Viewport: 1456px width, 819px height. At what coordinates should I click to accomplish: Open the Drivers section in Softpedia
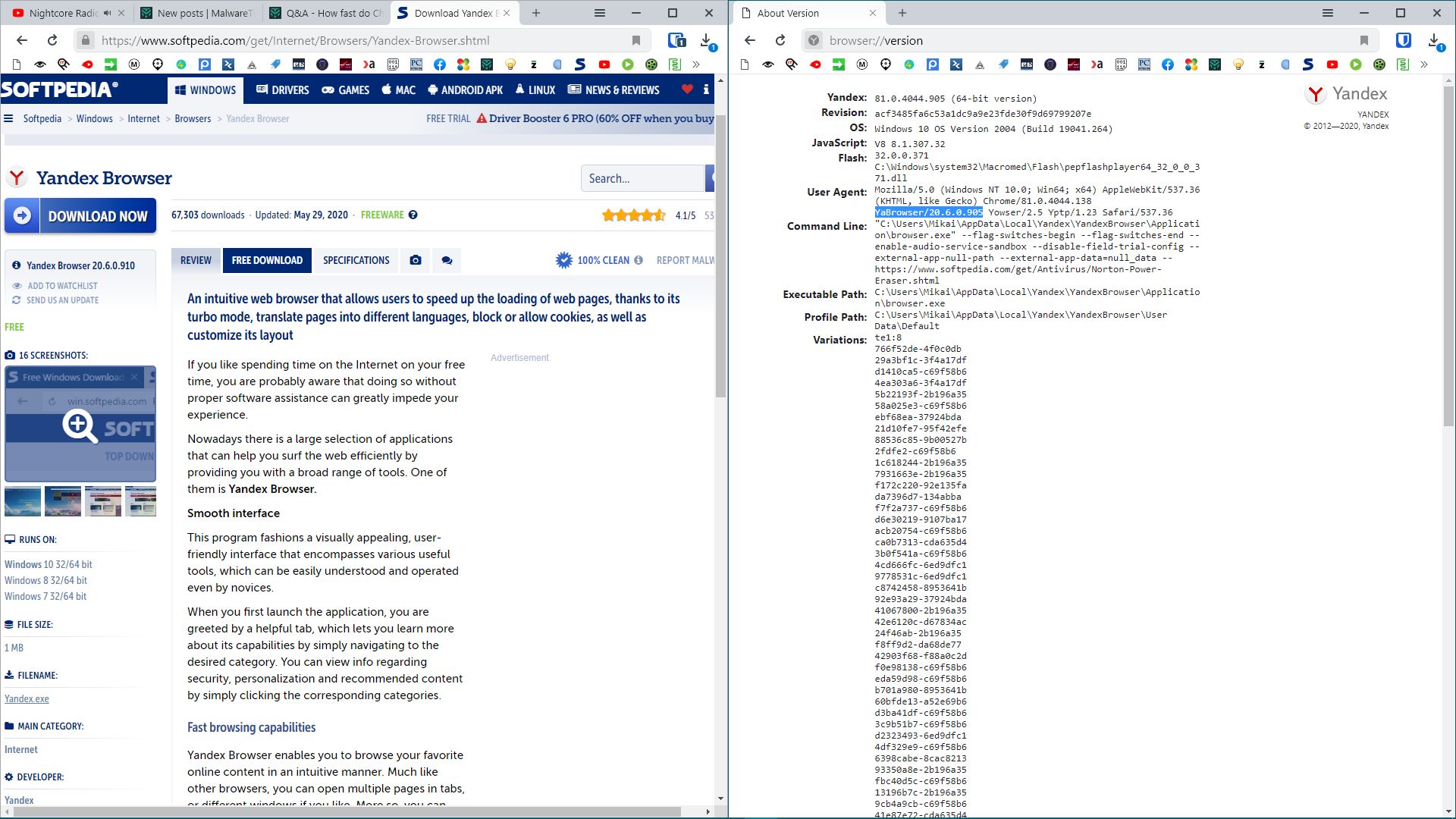pos(282,89)
